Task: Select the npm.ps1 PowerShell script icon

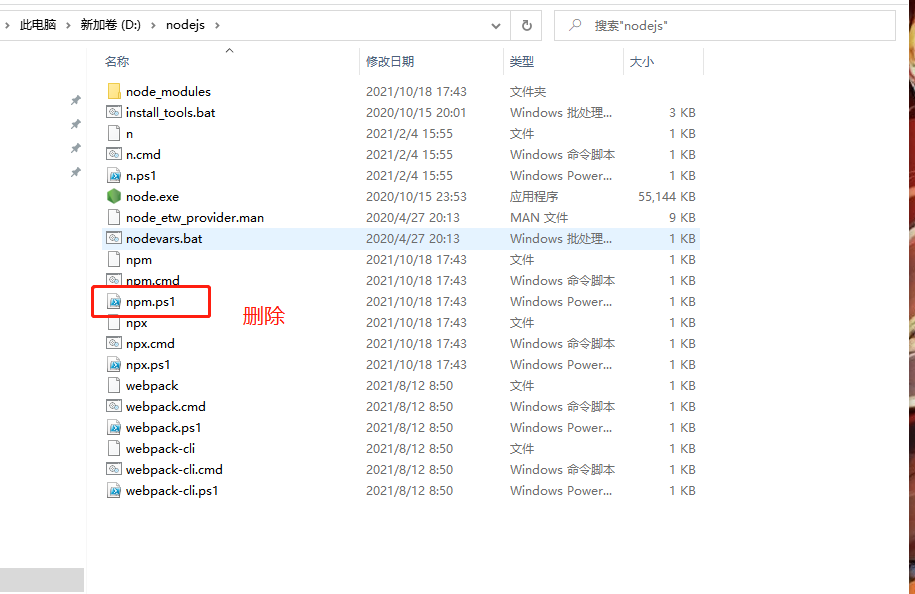Action: coord(114,301)
